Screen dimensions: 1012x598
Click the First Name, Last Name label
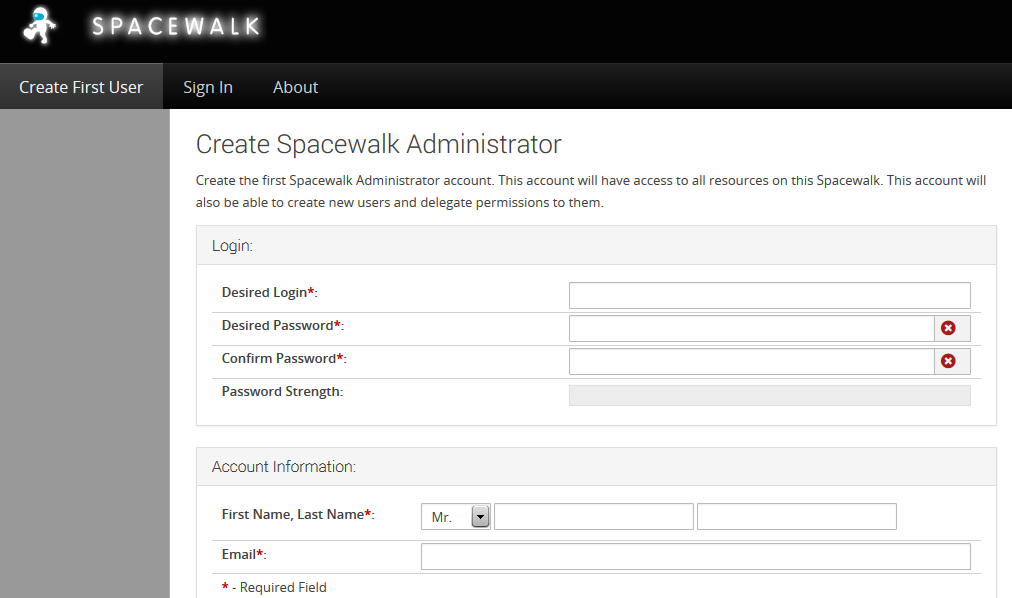click(x=298, y=514)
